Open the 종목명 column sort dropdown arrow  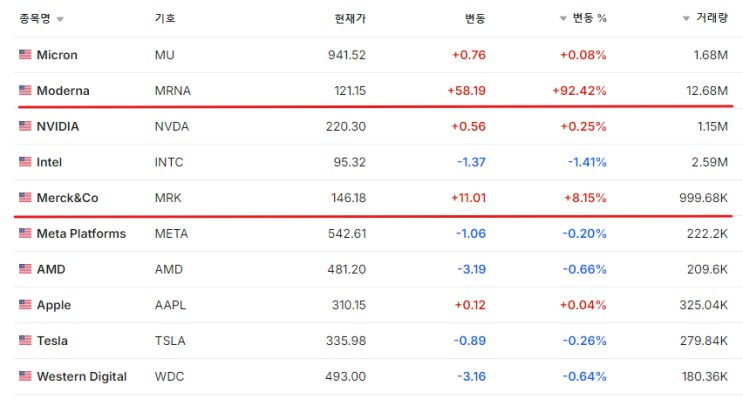click(x=60, y=19)
